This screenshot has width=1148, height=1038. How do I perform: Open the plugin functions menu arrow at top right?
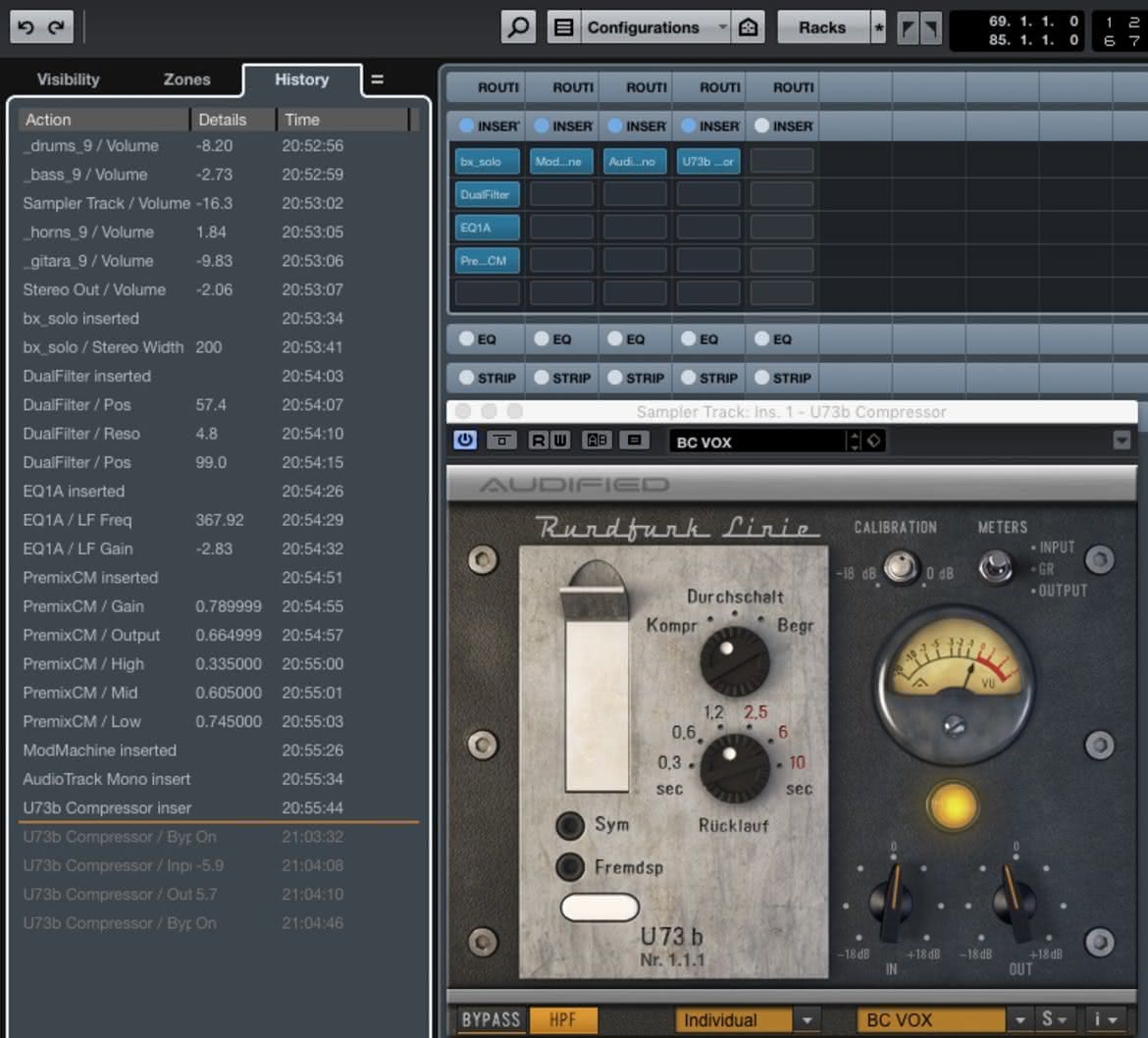[x=1121, y=440]
